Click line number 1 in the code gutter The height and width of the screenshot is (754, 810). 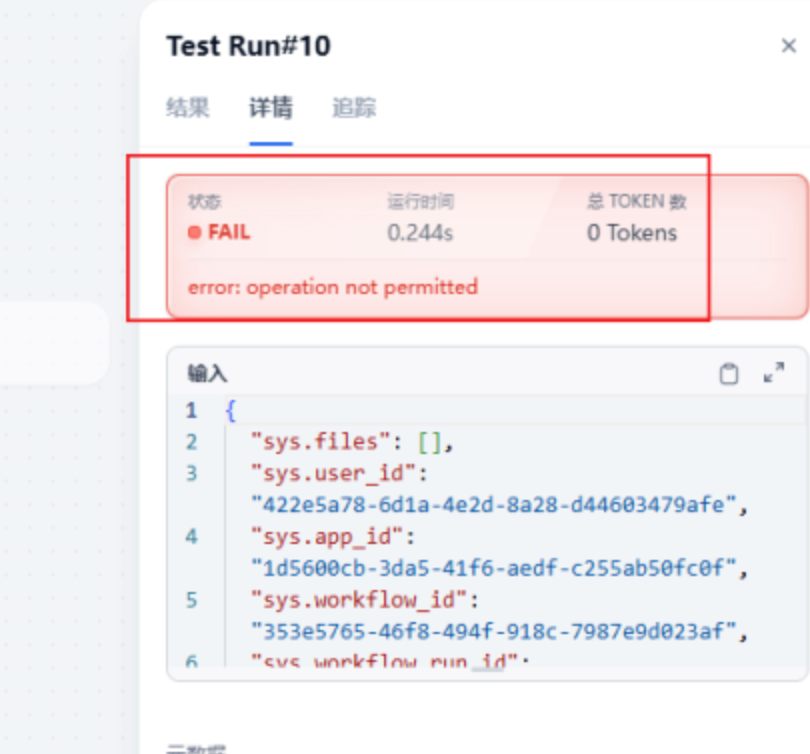pyautogui.click(x=192, y=411)
